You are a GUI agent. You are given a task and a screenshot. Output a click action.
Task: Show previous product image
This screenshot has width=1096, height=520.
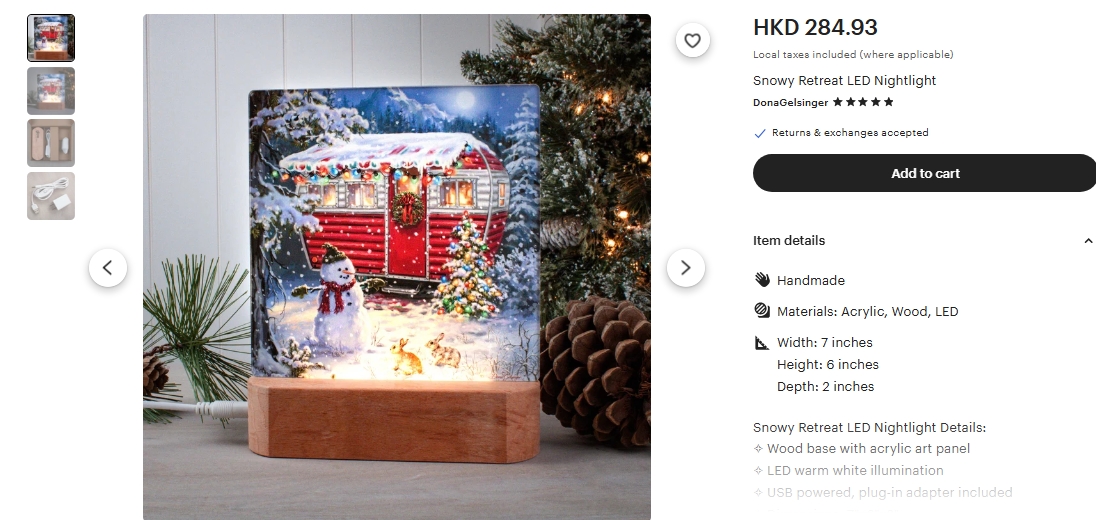click(108, 268)
